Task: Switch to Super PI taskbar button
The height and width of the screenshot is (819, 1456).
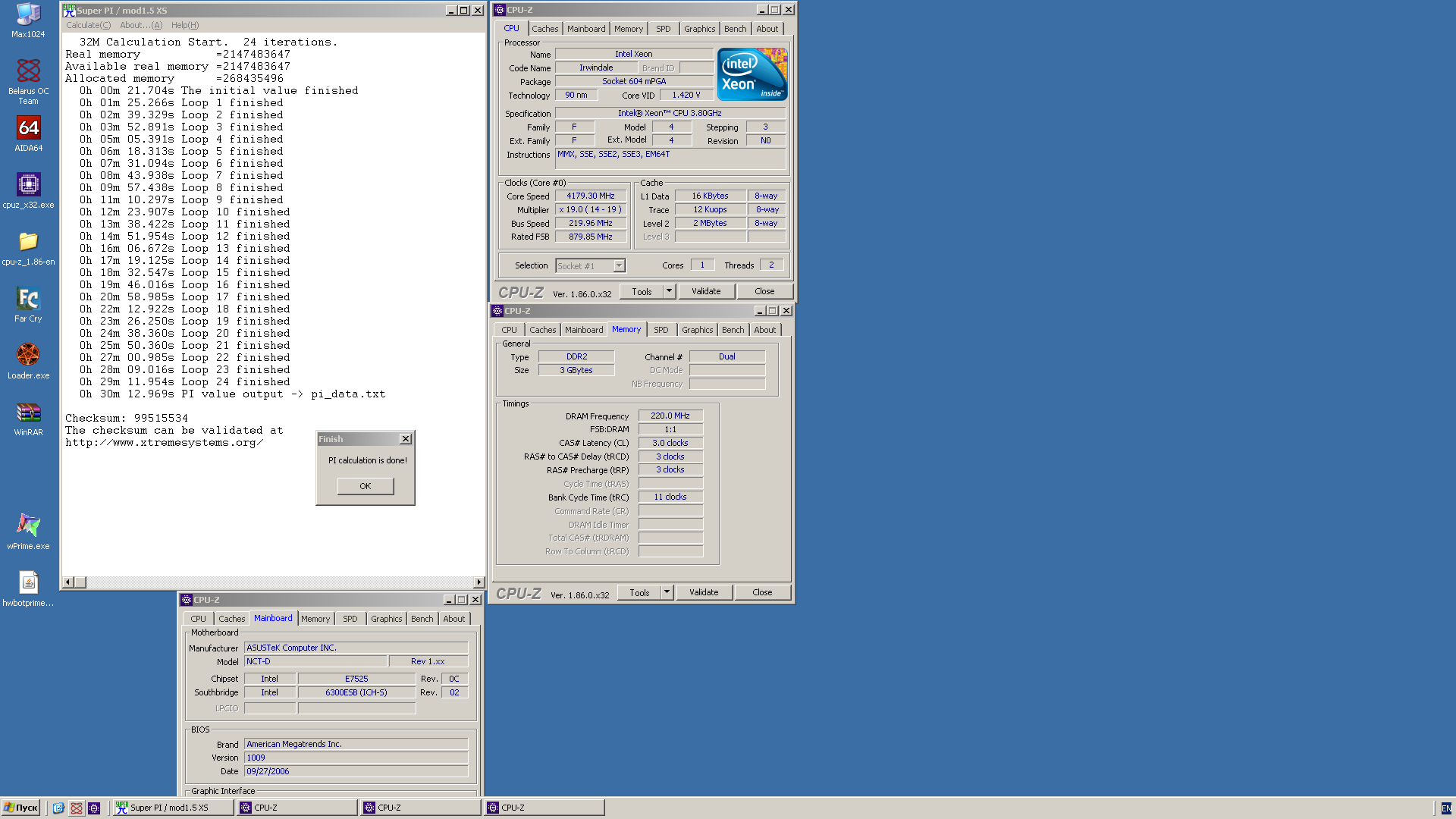Action: pos(173,808)
